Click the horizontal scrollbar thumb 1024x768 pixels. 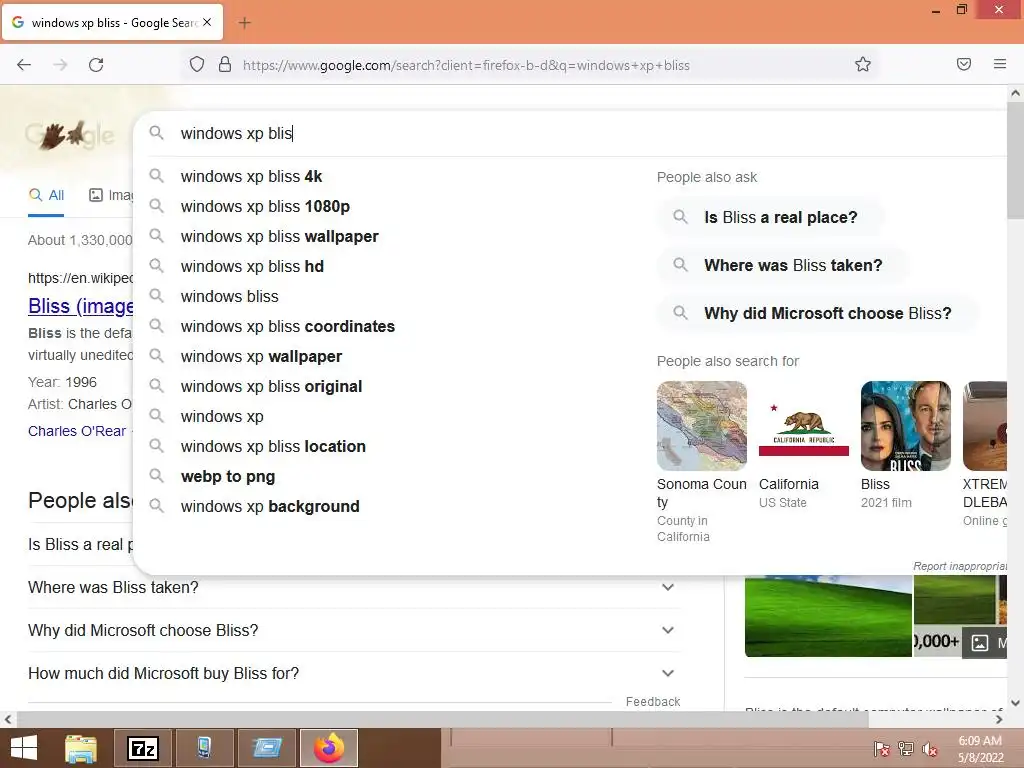(x=442, y=719)
